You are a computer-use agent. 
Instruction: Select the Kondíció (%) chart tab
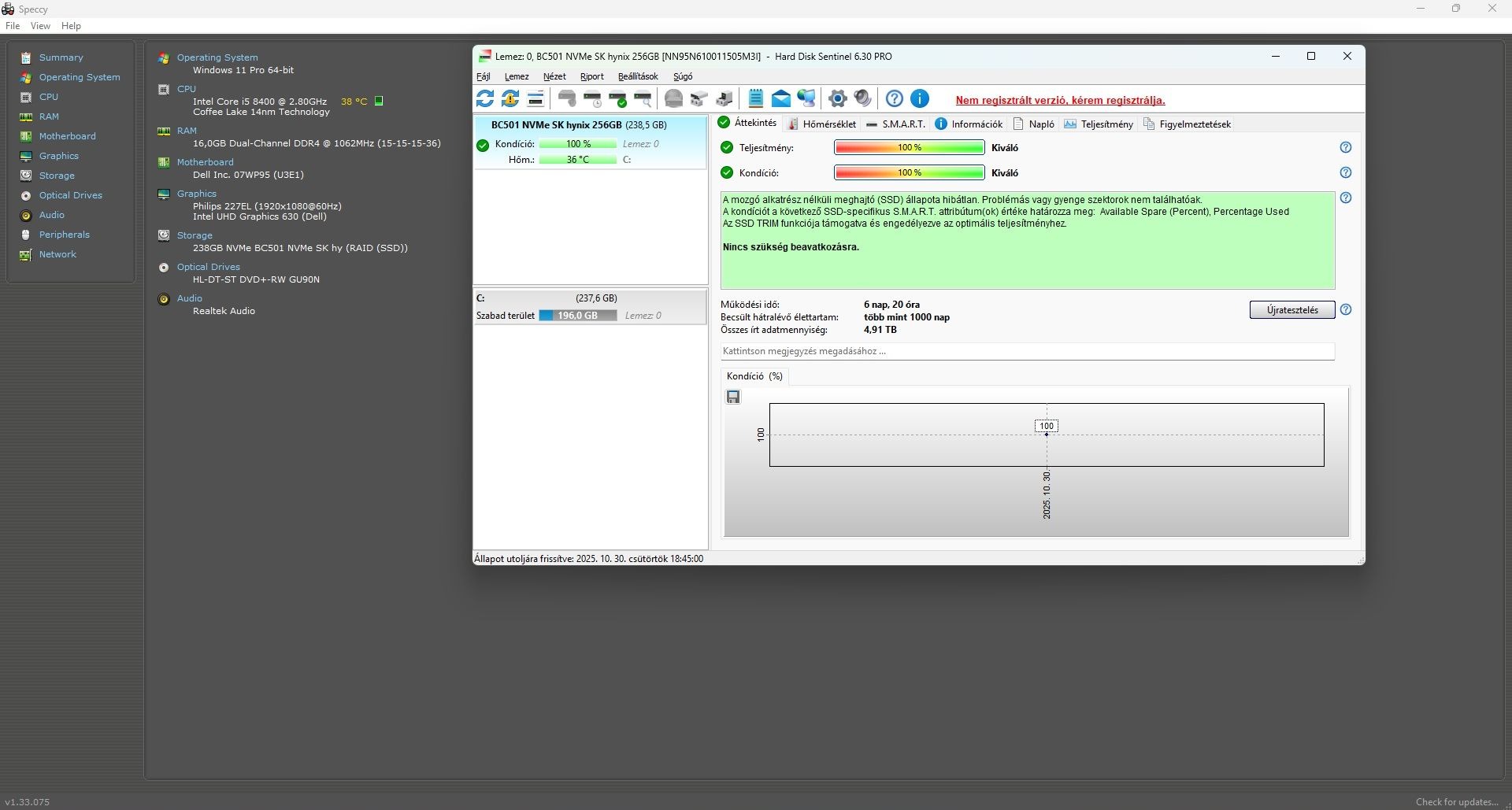[x=754, y=376]
